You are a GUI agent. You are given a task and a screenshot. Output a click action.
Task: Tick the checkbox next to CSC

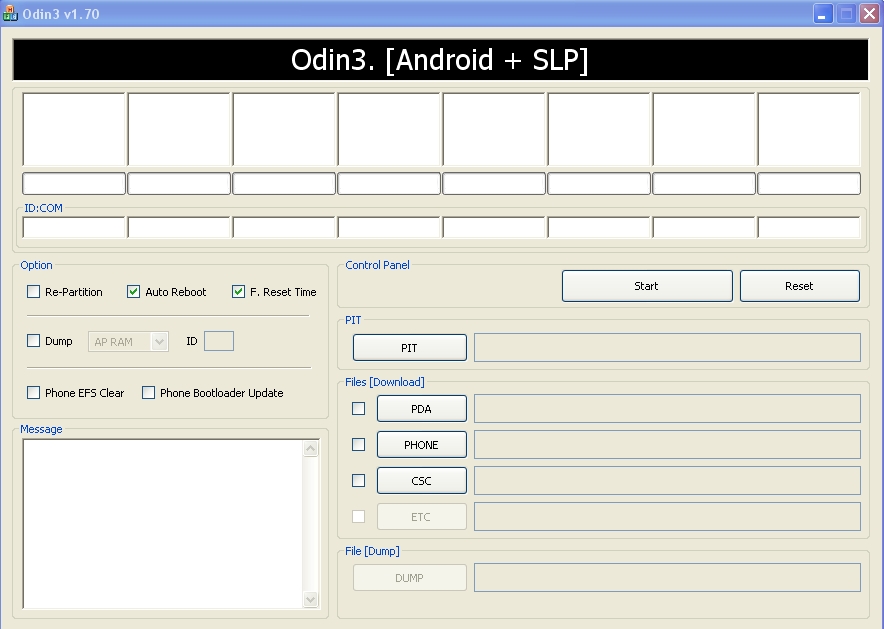pyautogui.click(x=358, y=480)
